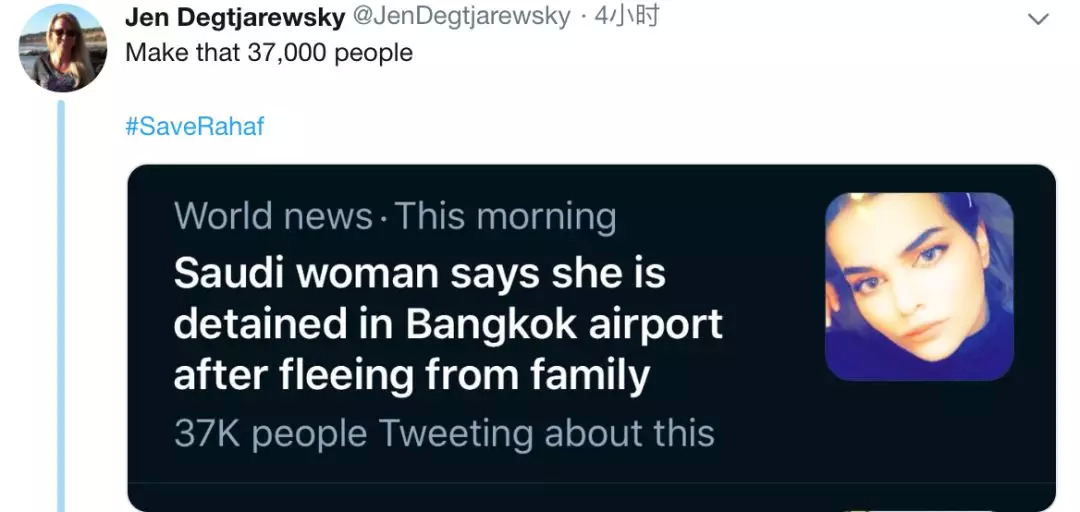Select the 'Make that 37,000 people' tweet text
The width and height of the screenshot is (1080, 512).
[268, 53]
